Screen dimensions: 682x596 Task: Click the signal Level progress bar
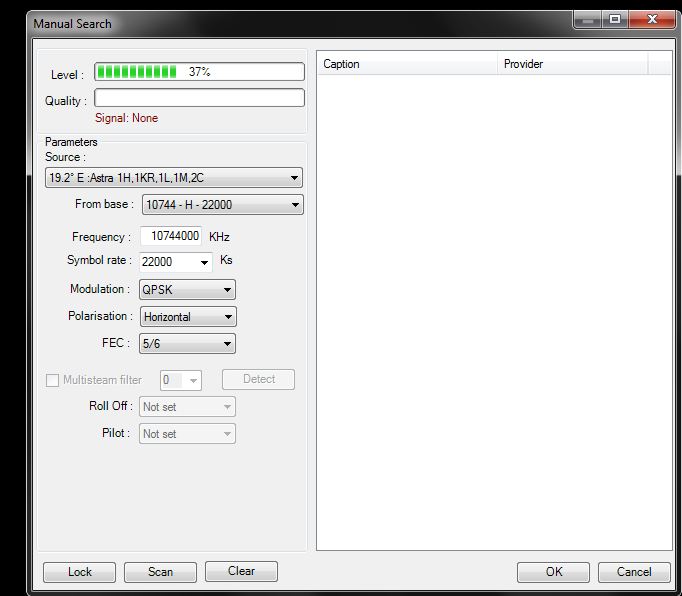click(x=199, y=72)
